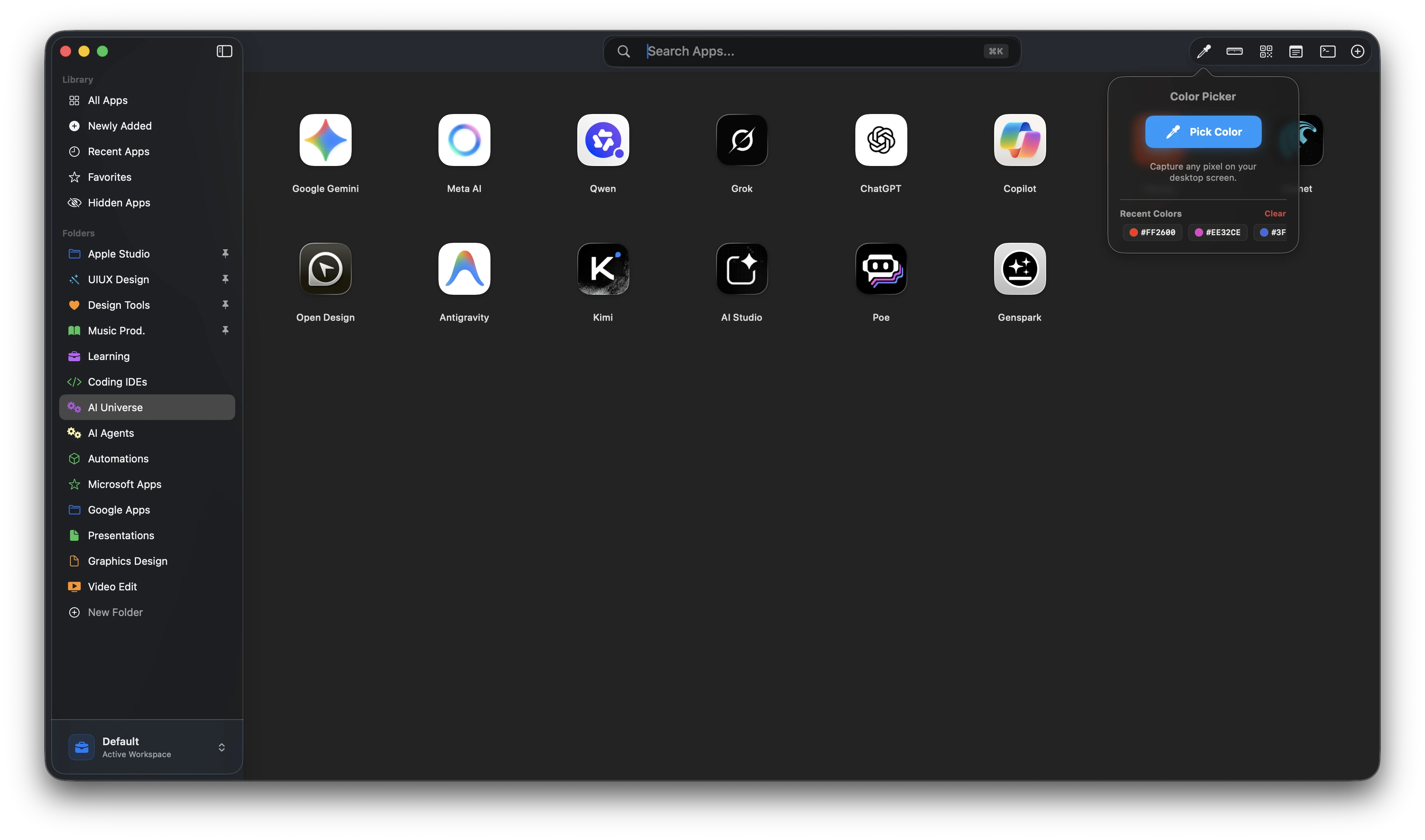Launch the AI Studio app
Screen dimensions: 1425x840
(742, 269)
